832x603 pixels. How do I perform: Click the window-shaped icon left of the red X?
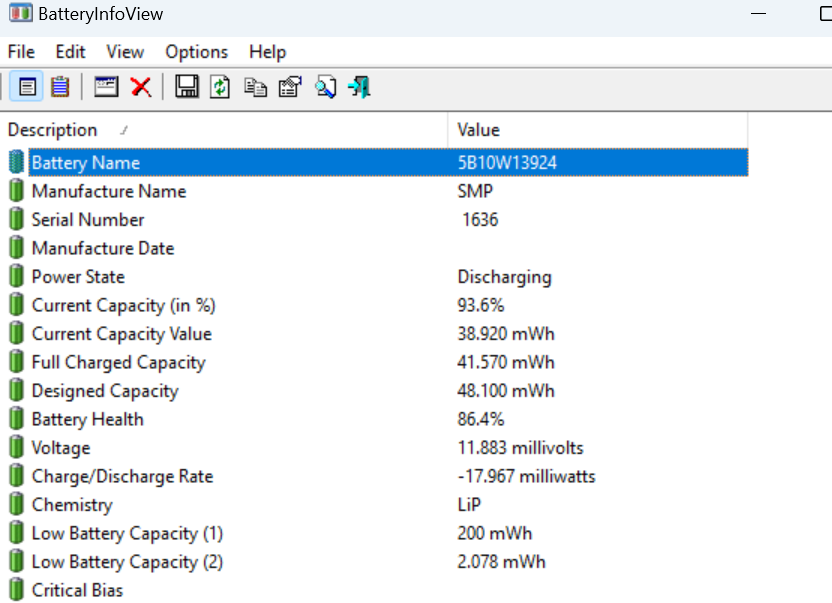(x=106, y=87)
